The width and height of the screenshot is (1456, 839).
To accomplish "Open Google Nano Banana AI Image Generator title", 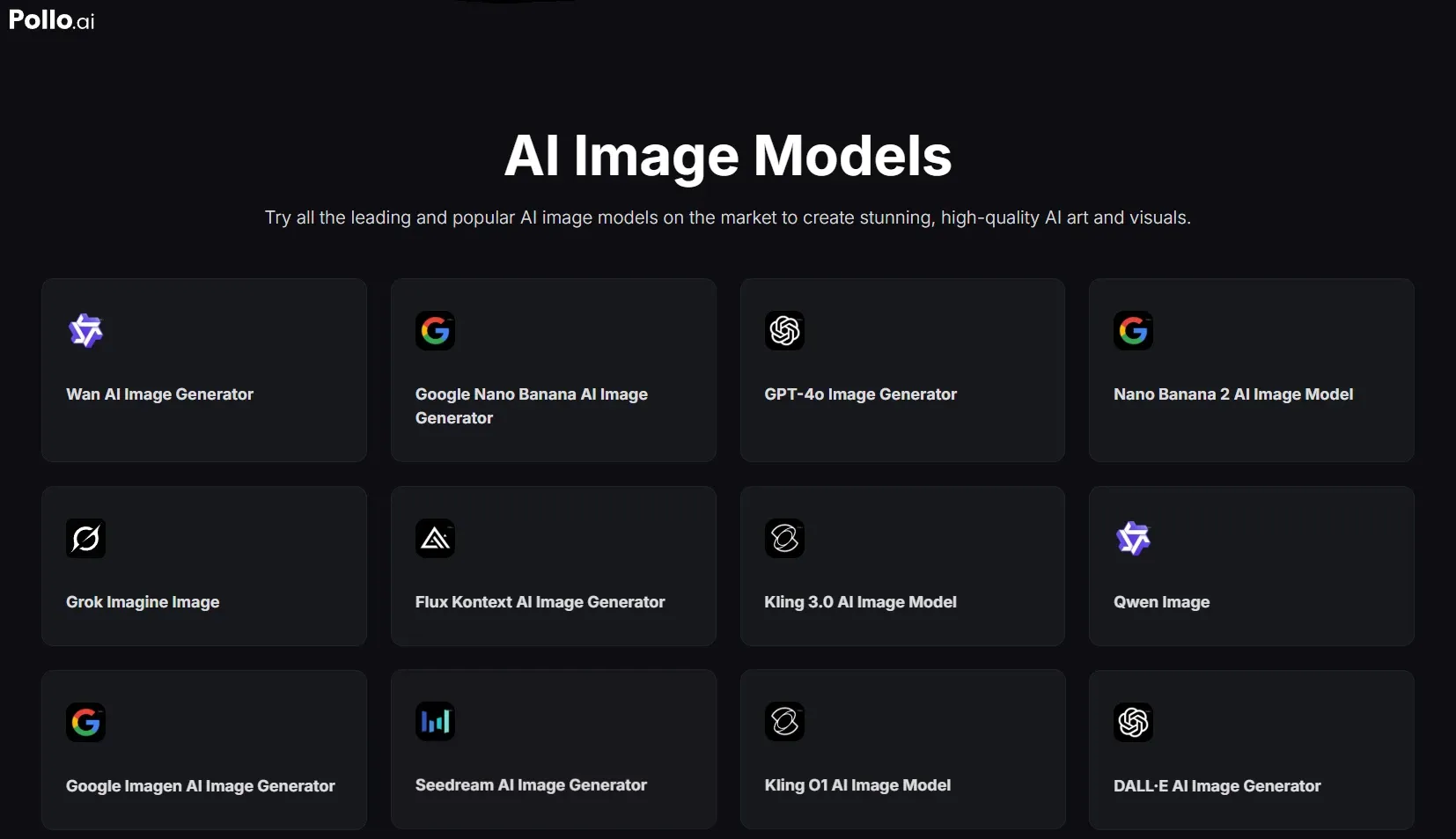I will 532,406.
